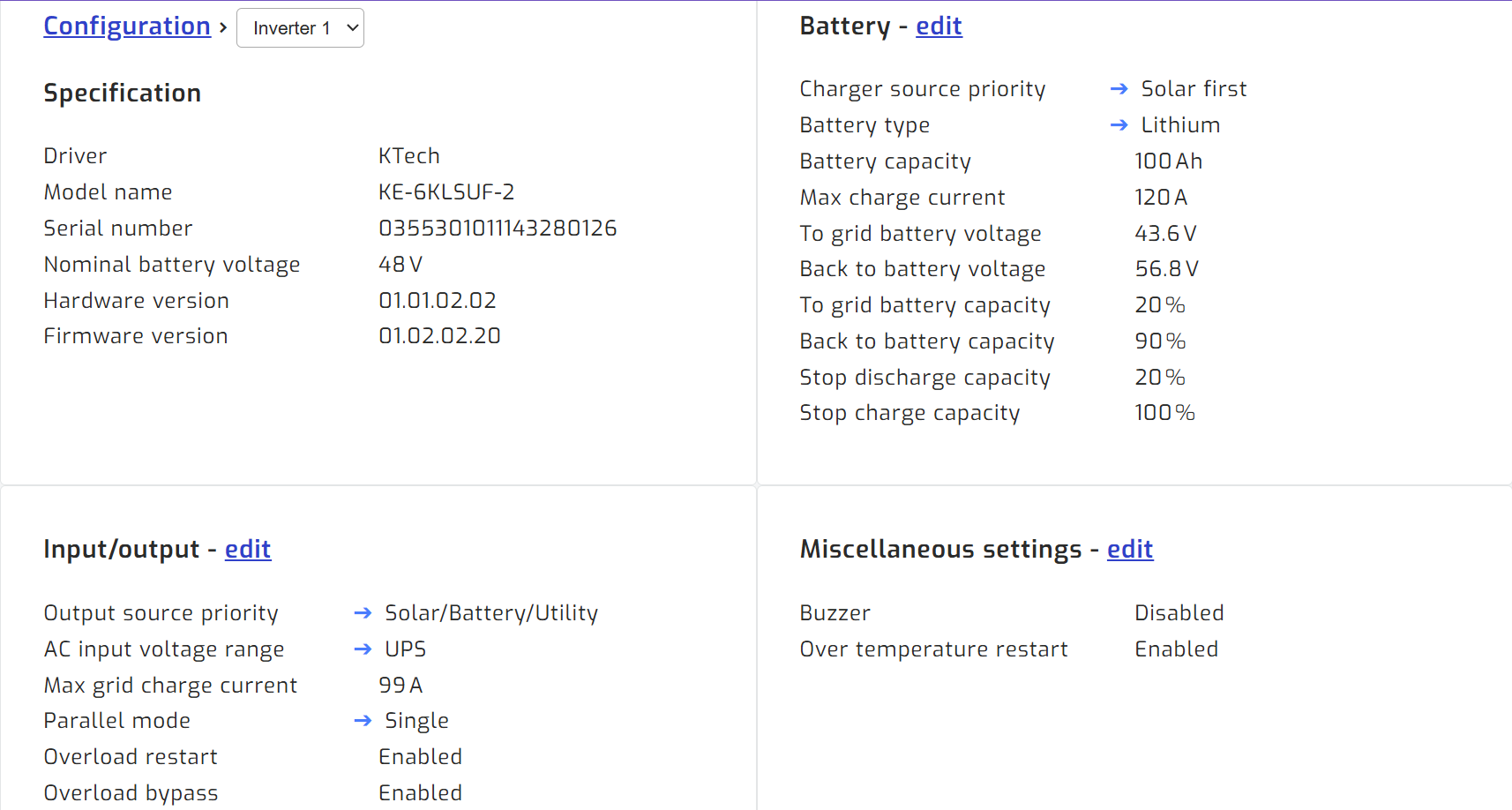1512x810 pixels.
Task: Select the UPS voltage range value
Action: (405, 649)
